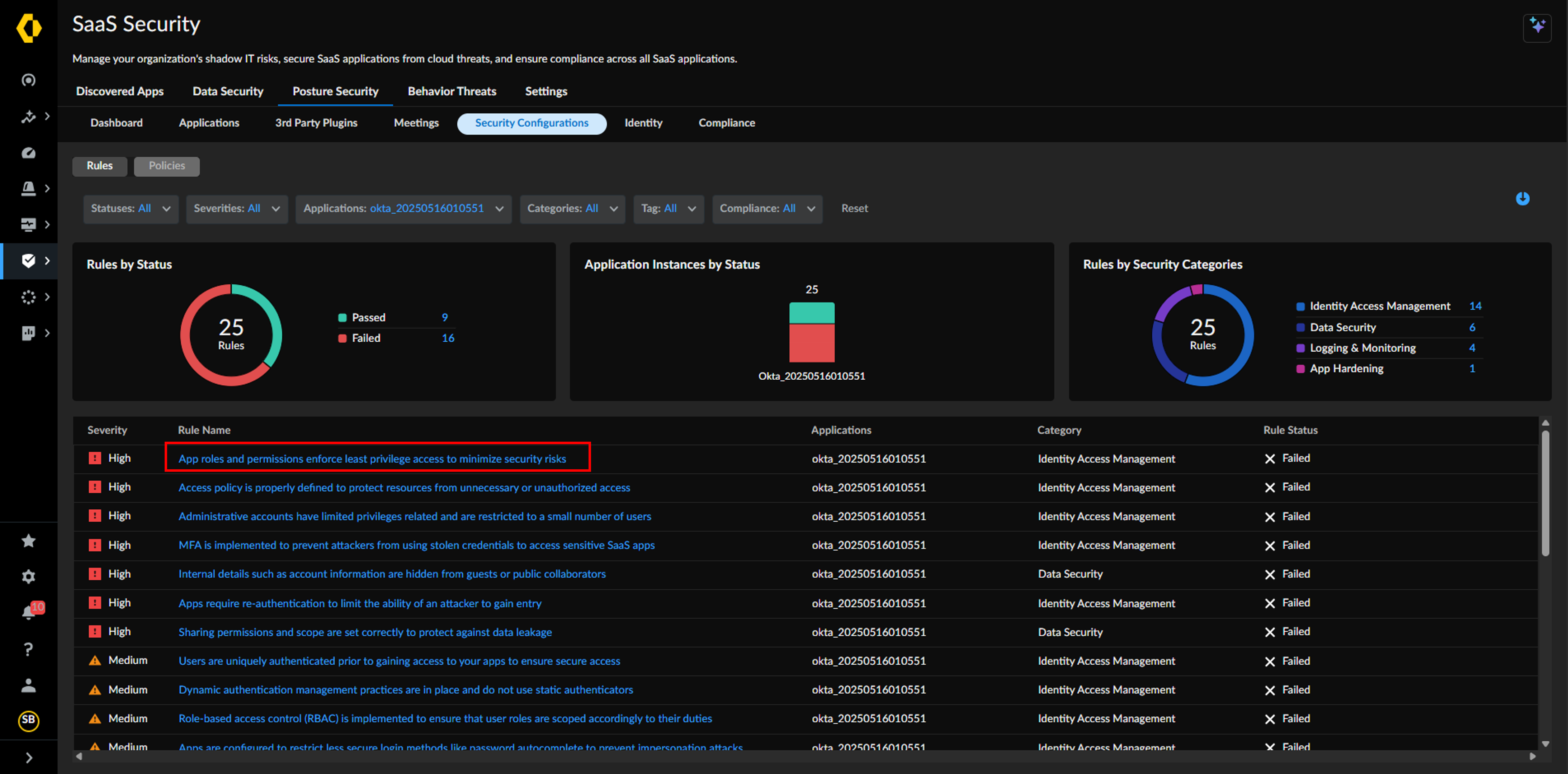
Task: Open the Tag filter dropdown
Action: [x=669, y=209]
